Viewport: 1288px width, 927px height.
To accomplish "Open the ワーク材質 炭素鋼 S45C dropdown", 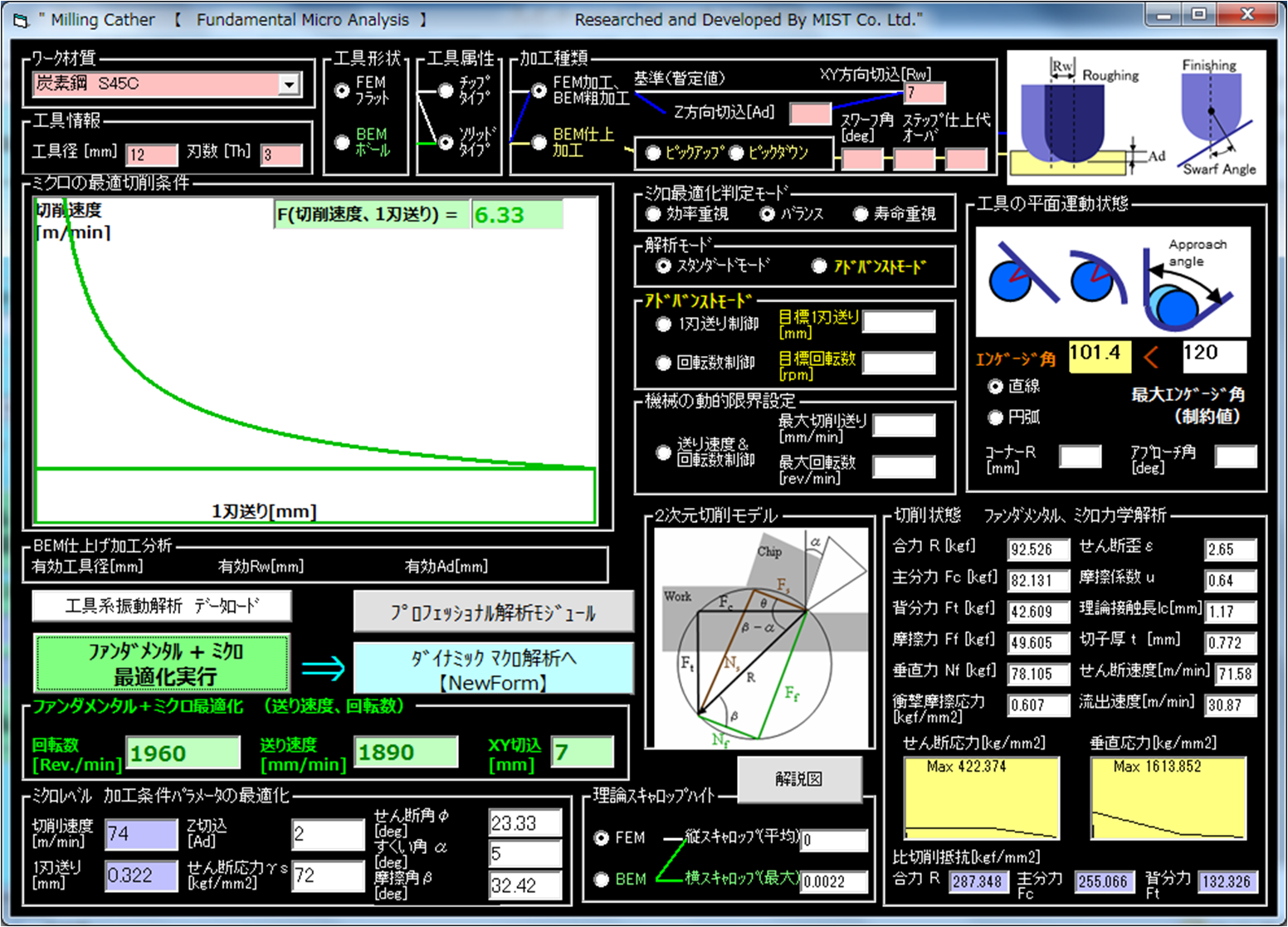I will click(x=289, y=84).
